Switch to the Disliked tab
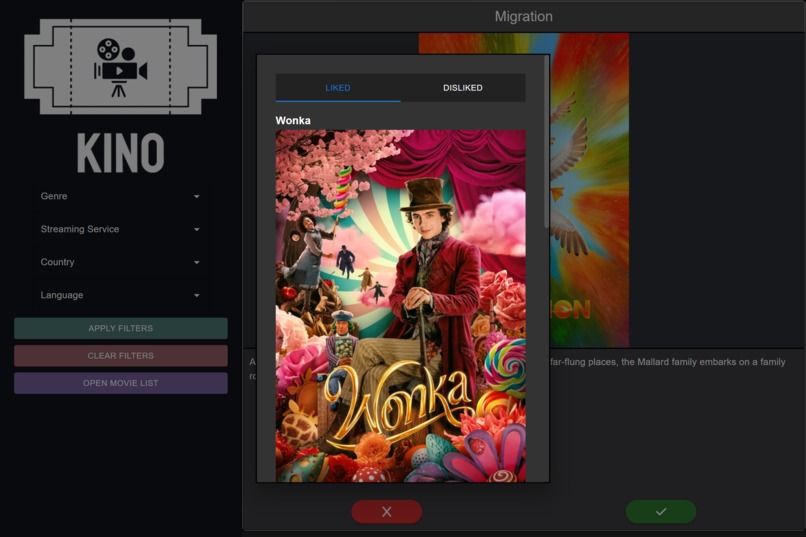The width and height of the screenshot is (806, 537). 463,88
